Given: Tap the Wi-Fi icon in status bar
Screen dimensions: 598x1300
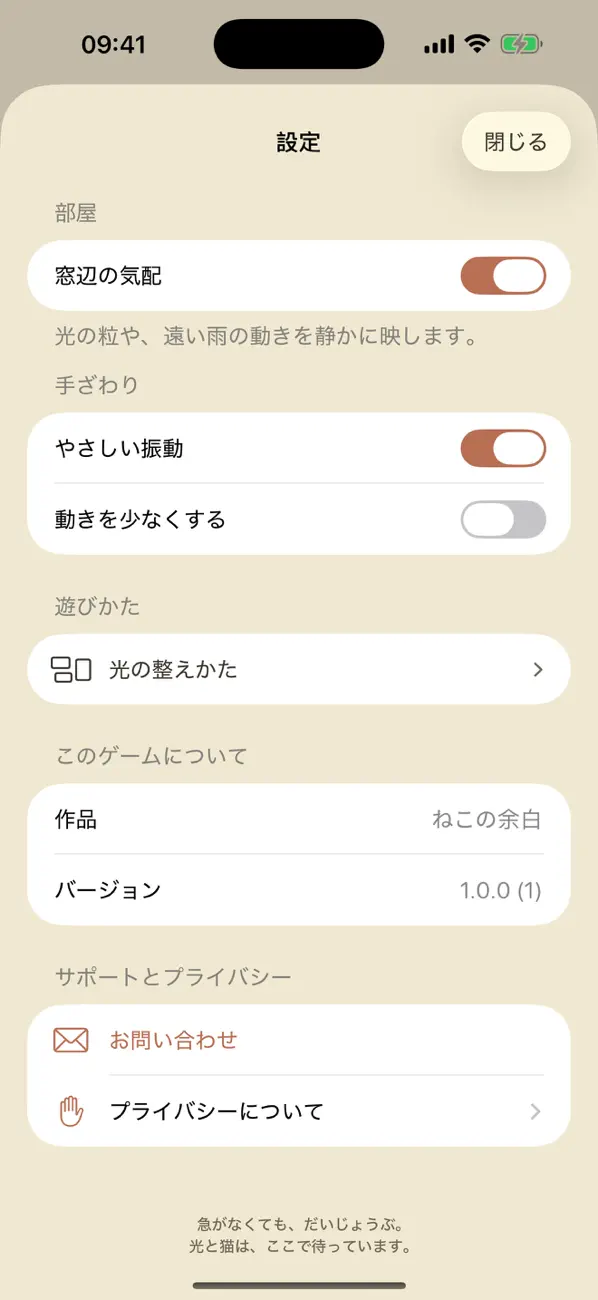Looking at the screenshot, I should point(477,45).
